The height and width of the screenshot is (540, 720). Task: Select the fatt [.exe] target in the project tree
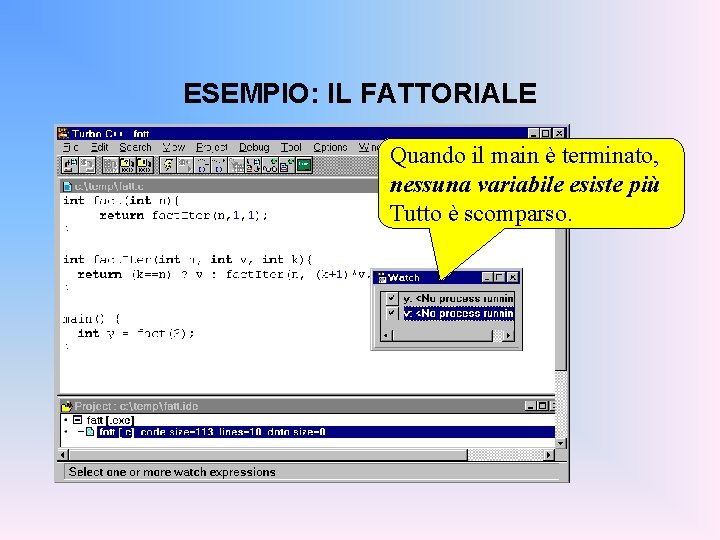pos(110,420)
